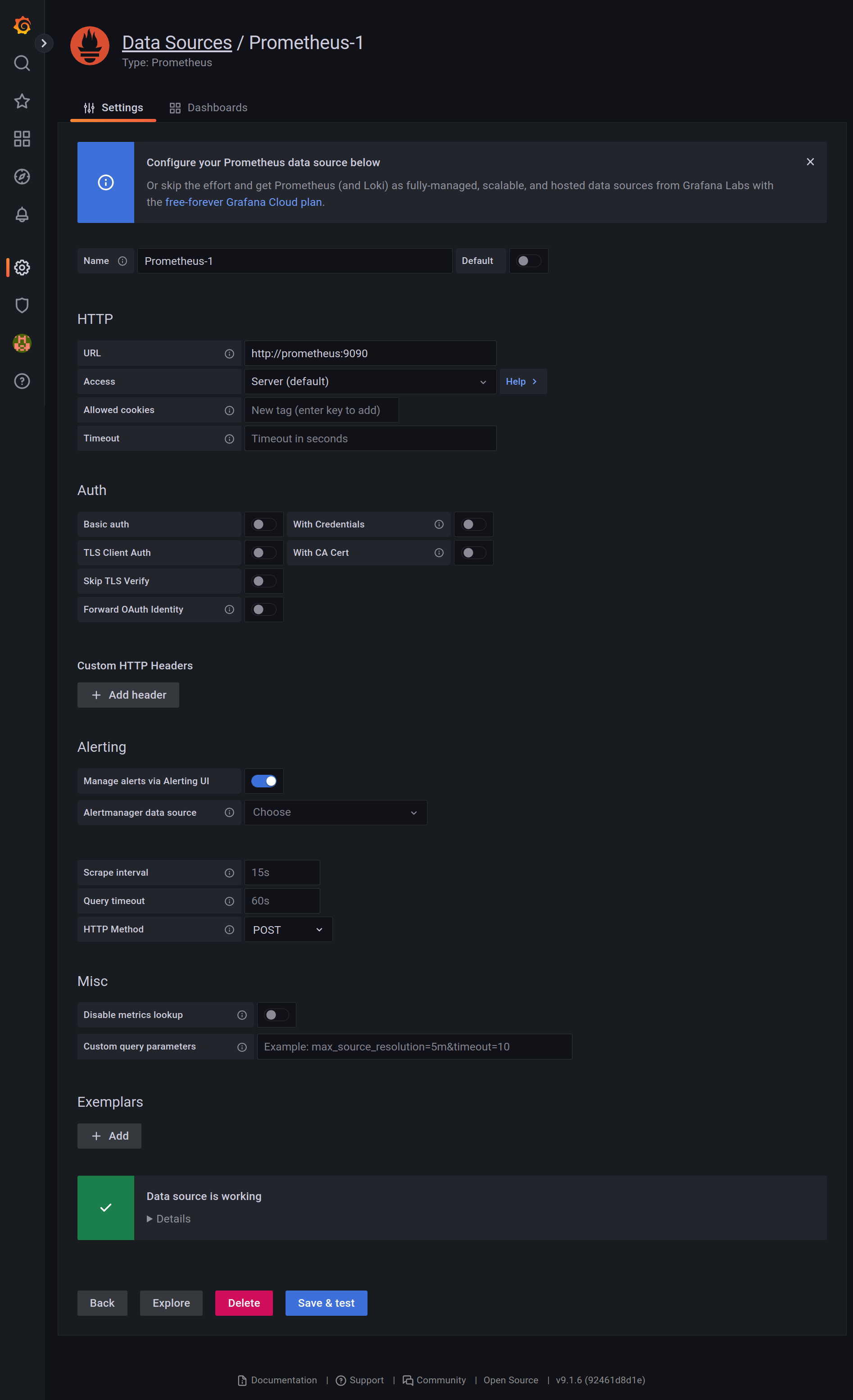Switch to the Dashboards tab
853x1400 pixels.
[209, 108]
